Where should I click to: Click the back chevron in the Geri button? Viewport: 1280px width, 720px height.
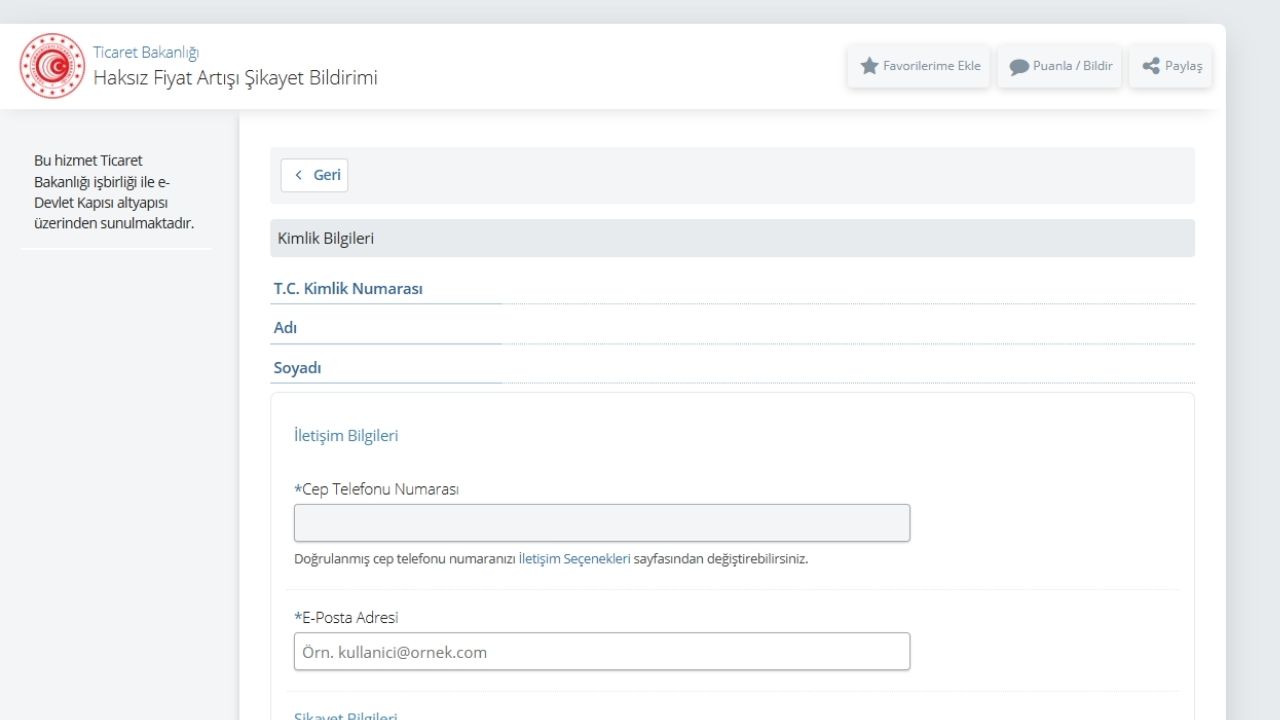coord(298,175)
